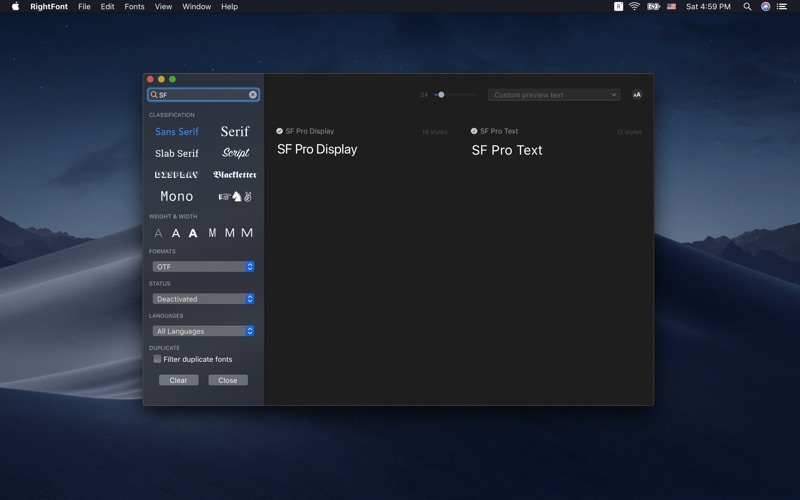Choose the Slab Serif classification

coord(176,153)
